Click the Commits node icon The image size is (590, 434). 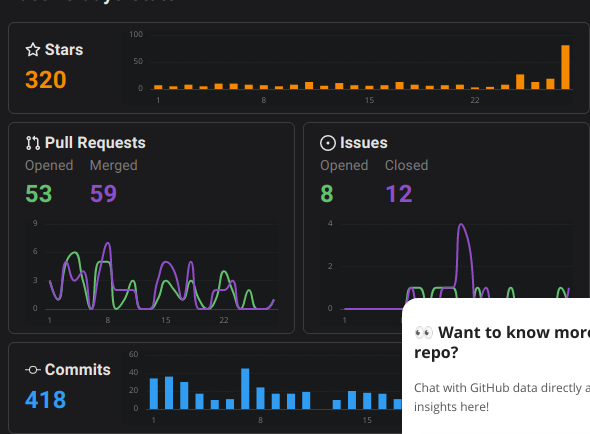33,370
